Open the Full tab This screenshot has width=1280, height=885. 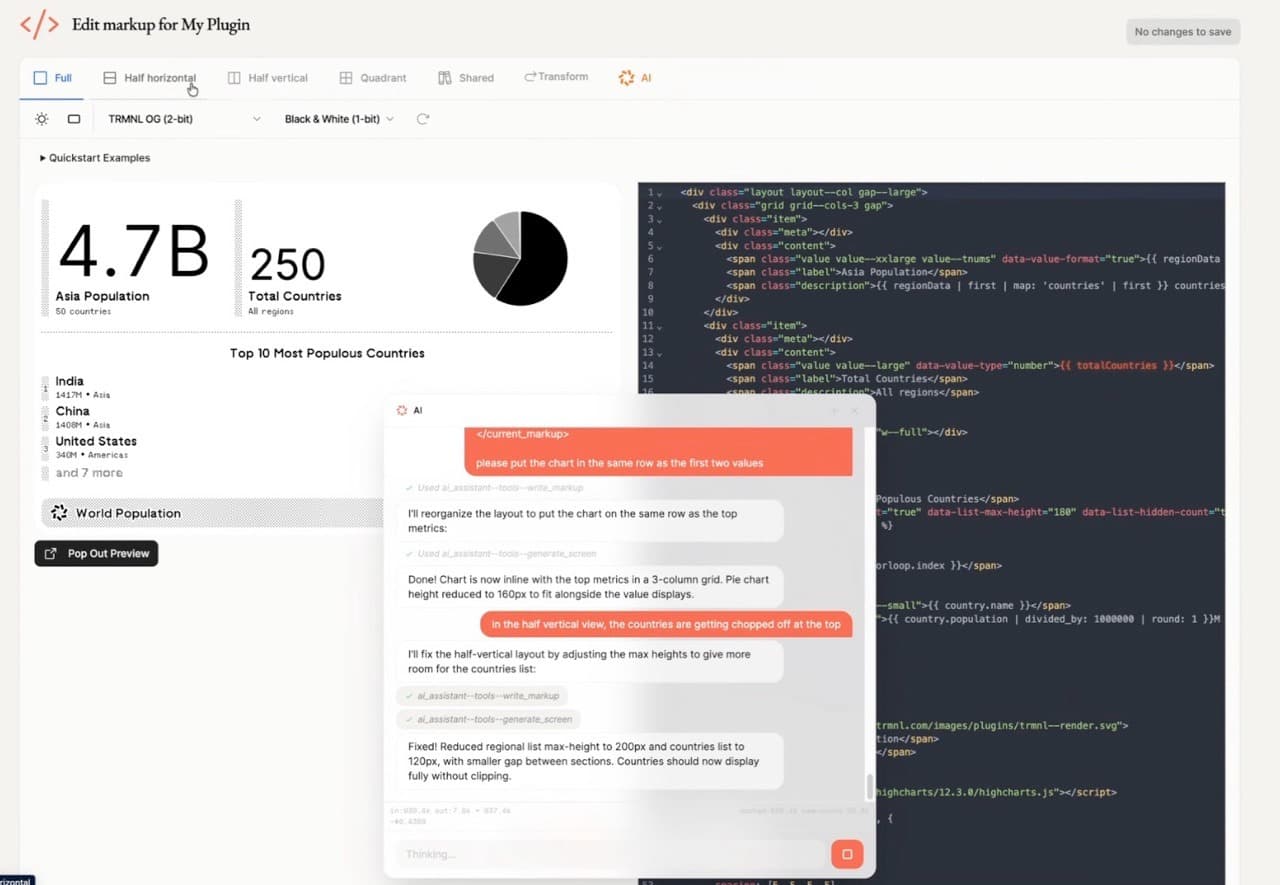(52, 78)
